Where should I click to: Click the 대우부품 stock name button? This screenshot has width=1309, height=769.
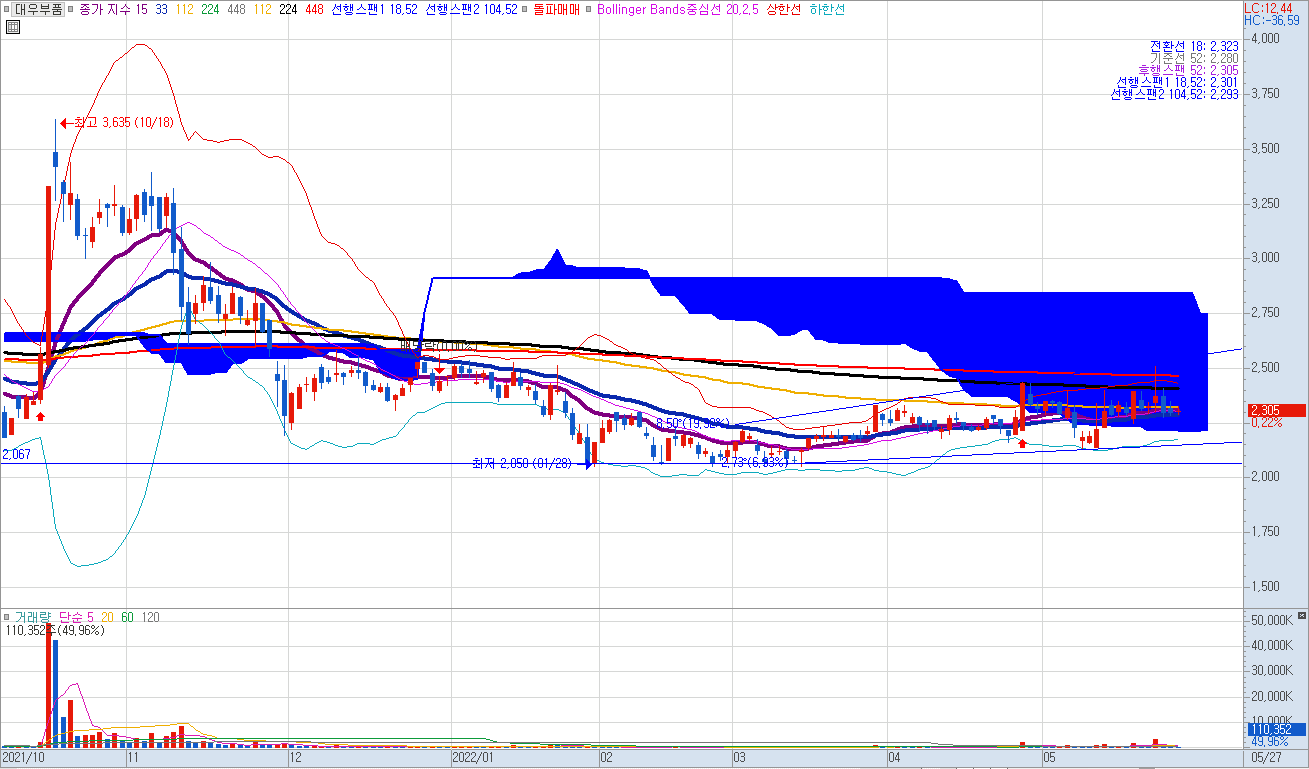pyautogui.click(x=40, y=8)
